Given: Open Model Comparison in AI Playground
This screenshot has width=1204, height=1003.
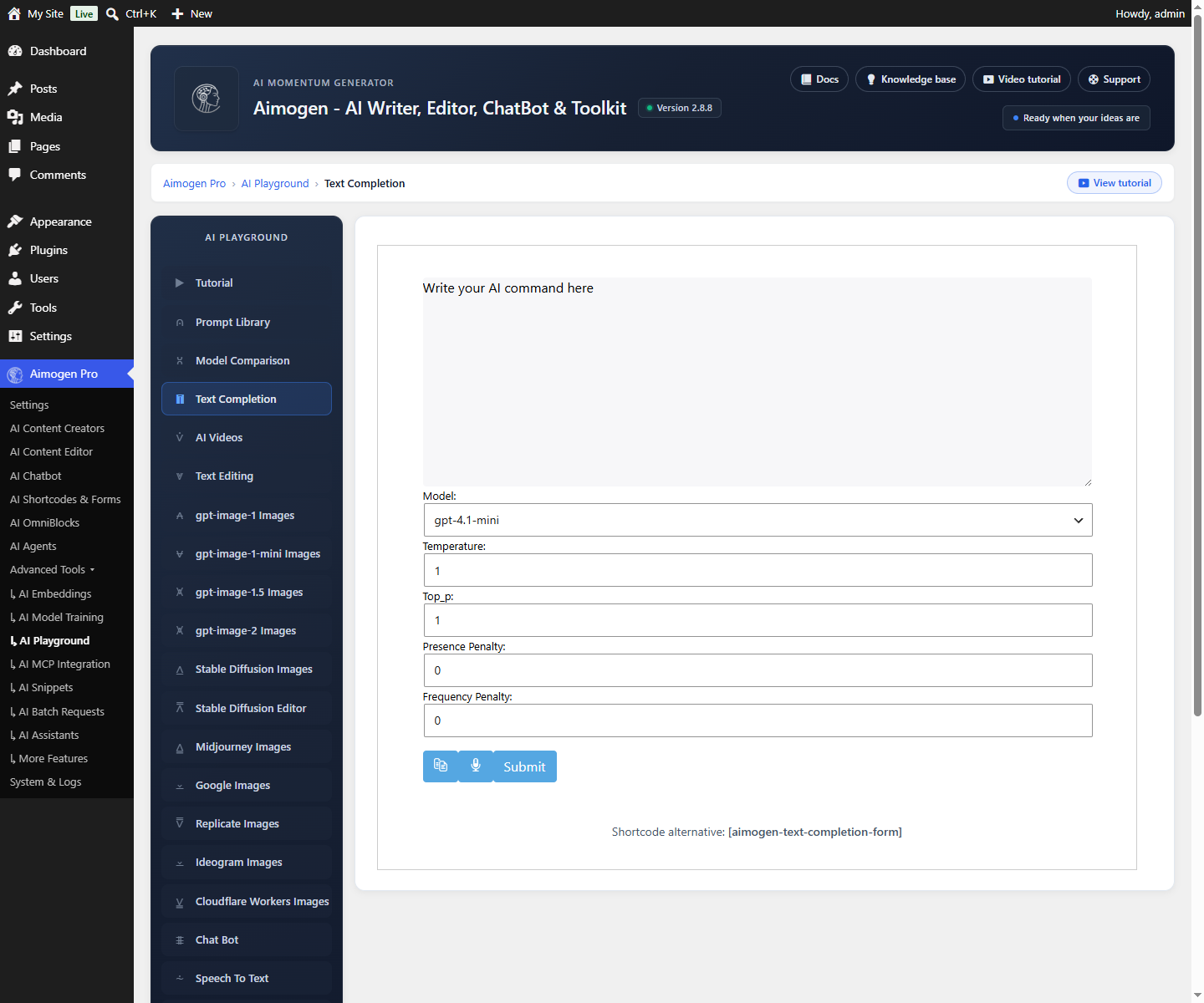Looking at the screenshot, I should [247, 360].
